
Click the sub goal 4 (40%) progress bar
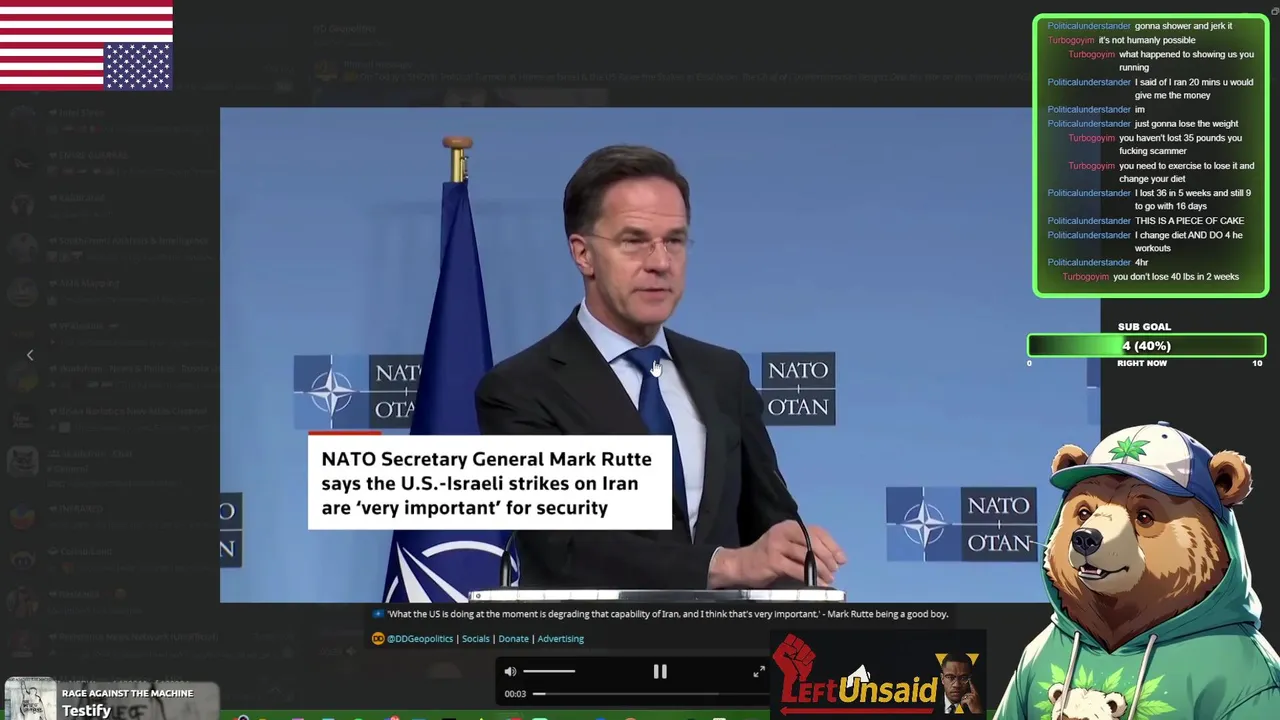[x=1146, y=346]
